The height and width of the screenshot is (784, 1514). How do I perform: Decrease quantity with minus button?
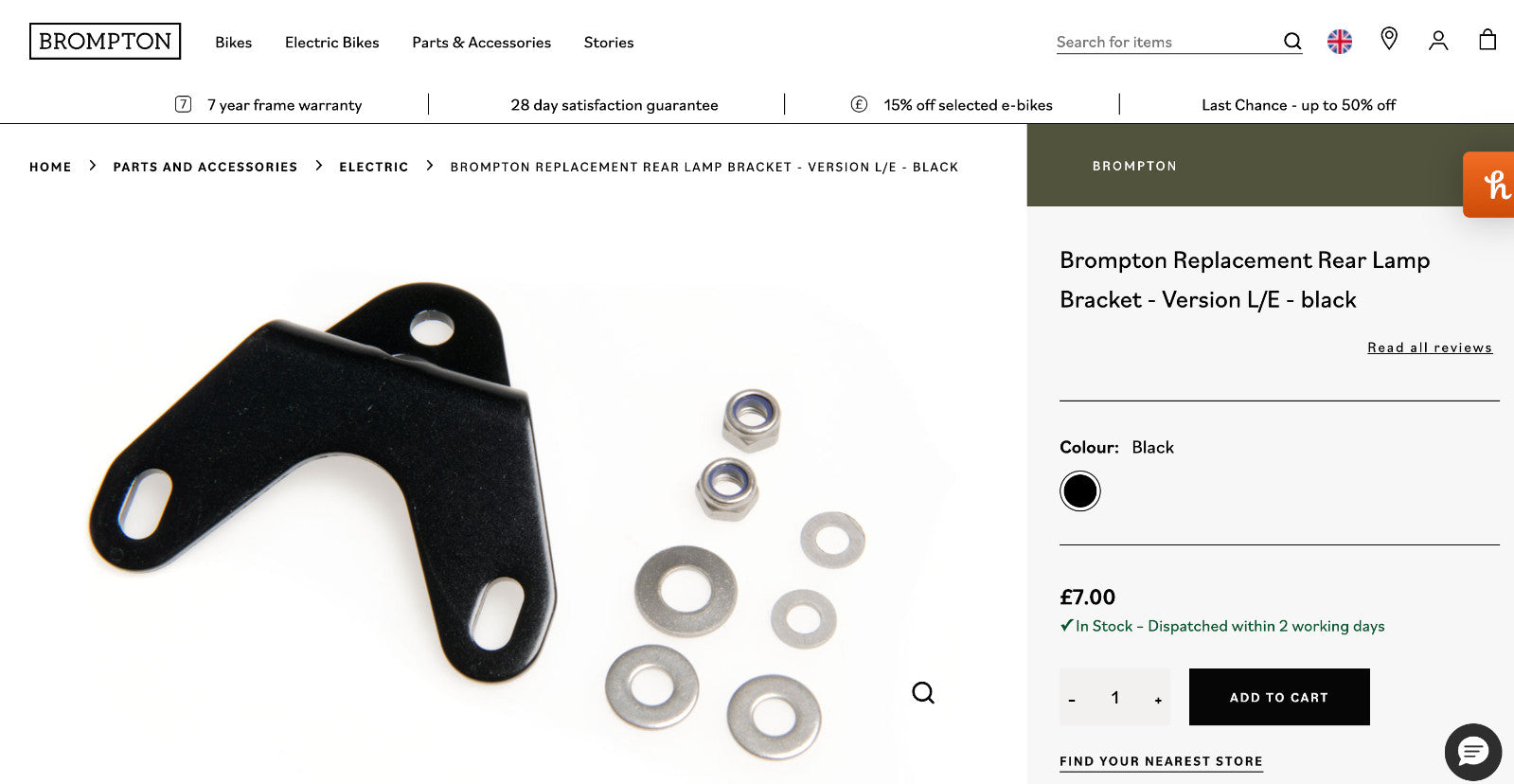point(1072,700)
